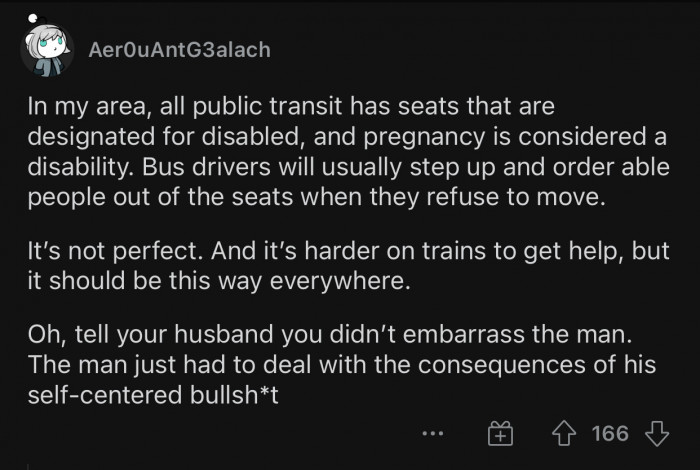Click the commenter's profile avatar
The height and width of the screenshot is (470, 700).
46,49
